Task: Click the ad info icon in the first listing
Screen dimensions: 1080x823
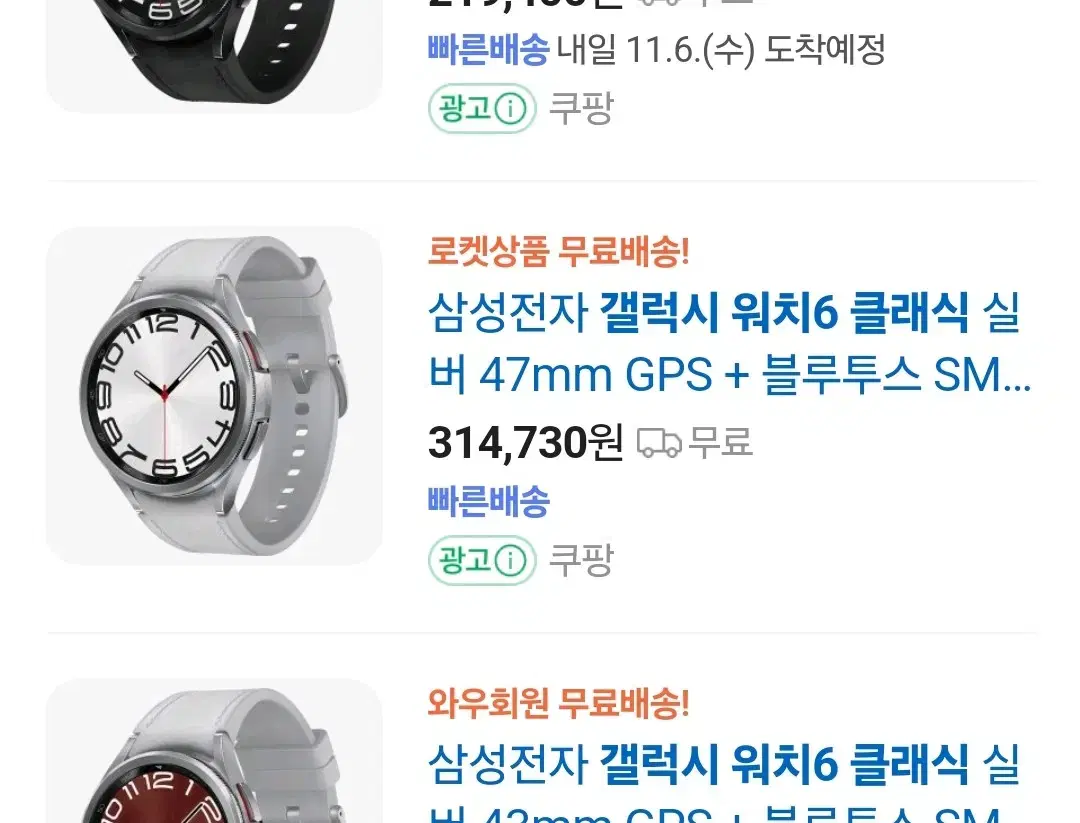Action: click(x=510, y=109)
